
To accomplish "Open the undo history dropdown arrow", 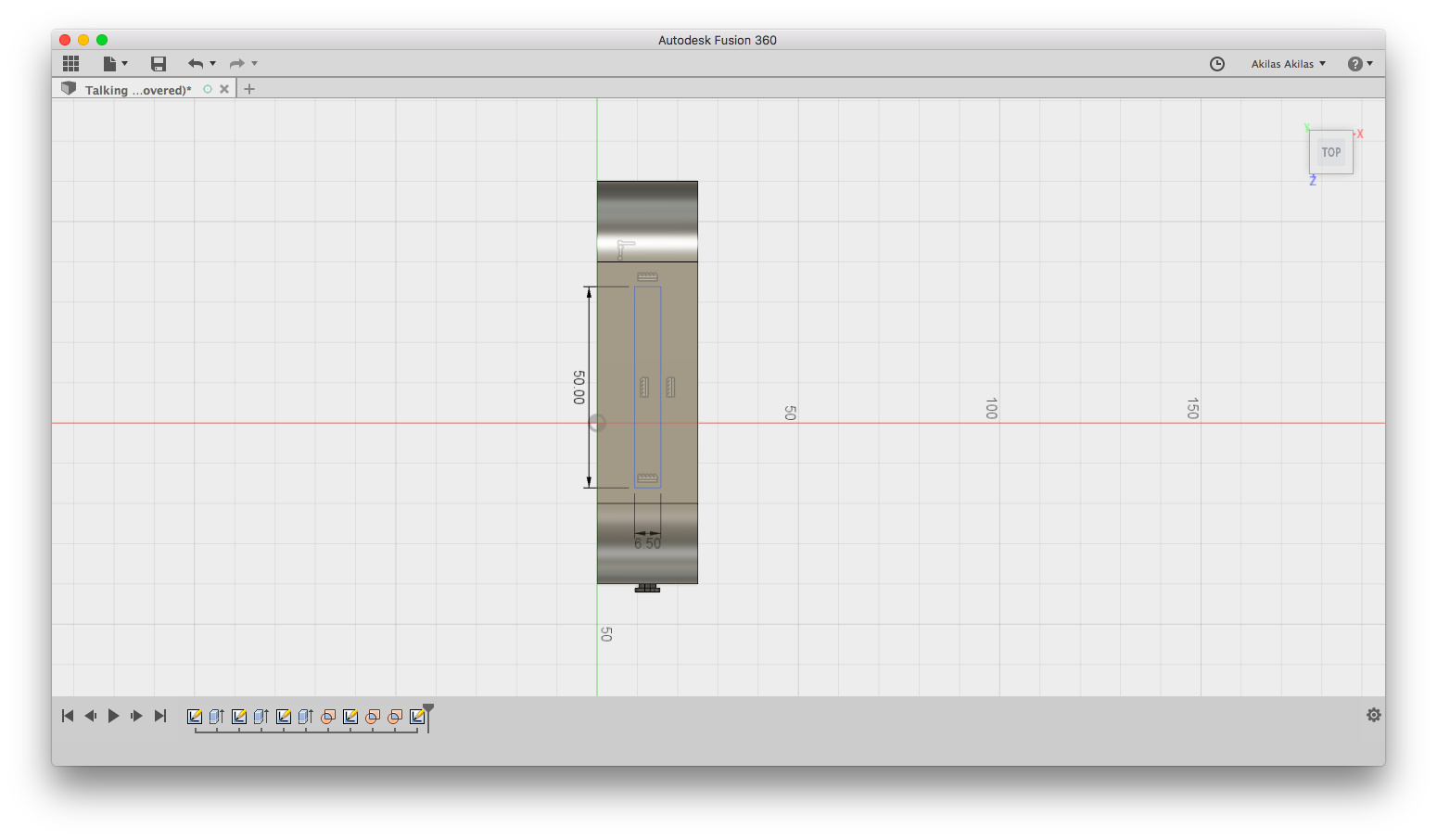I will (212, 63).
